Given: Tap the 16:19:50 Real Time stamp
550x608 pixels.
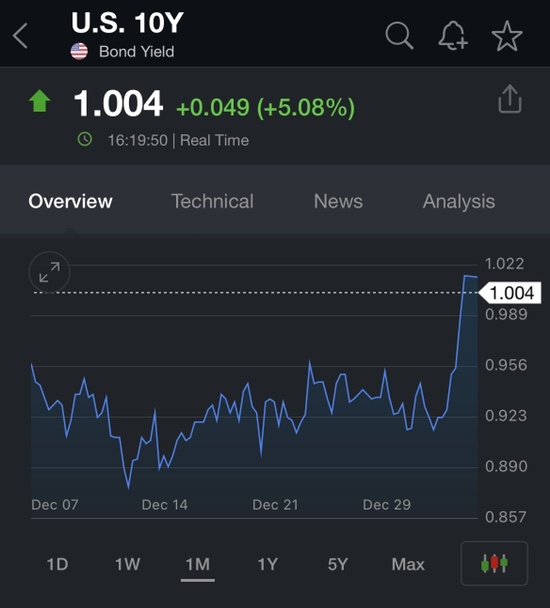Looking at the screenshot, I should (x=178, y=140).
